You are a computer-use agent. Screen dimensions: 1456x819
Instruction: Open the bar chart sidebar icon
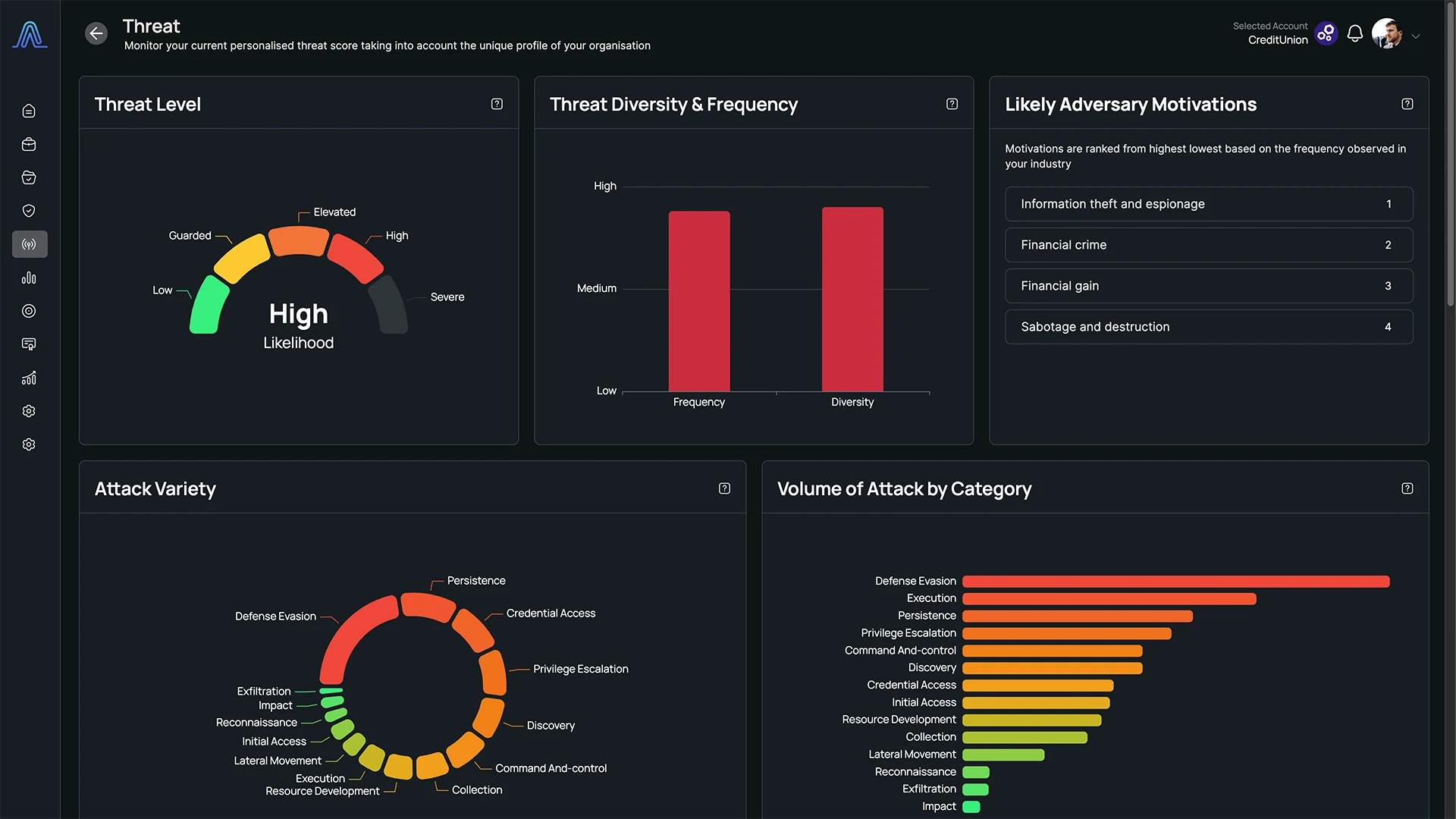point(29,278)
